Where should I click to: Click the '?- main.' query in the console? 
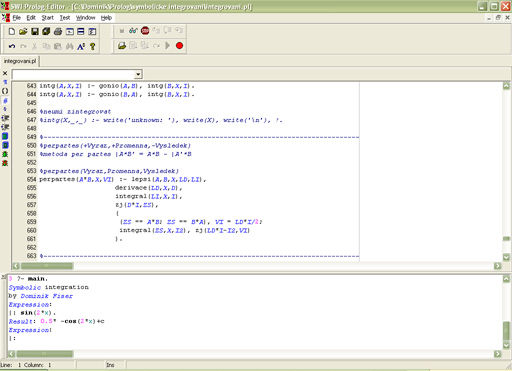(x=32, y=279)
